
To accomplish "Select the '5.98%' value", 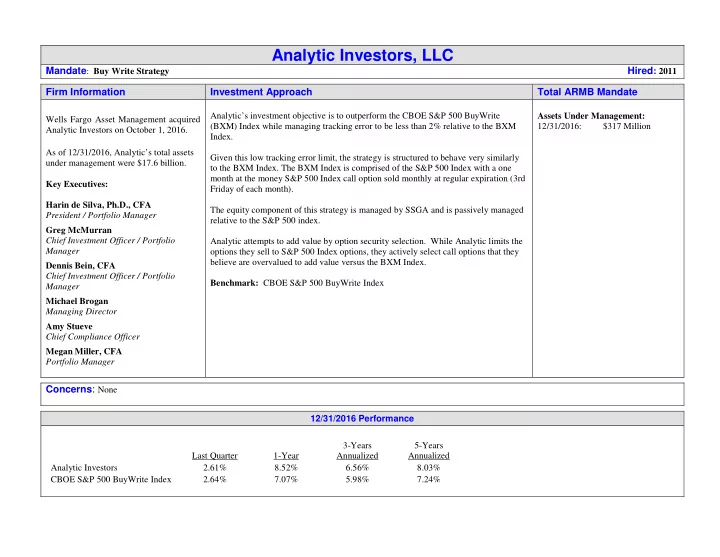I will [x=357, y=479].
